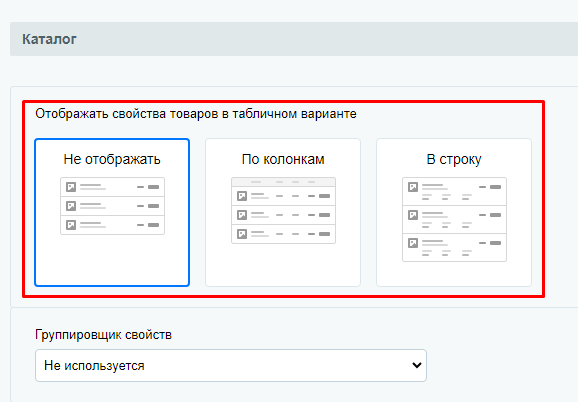Viewport: 578px width, 402px height.
Task: Click top image placeholder icon in "В строку" preview
Action: click(413, 187)
